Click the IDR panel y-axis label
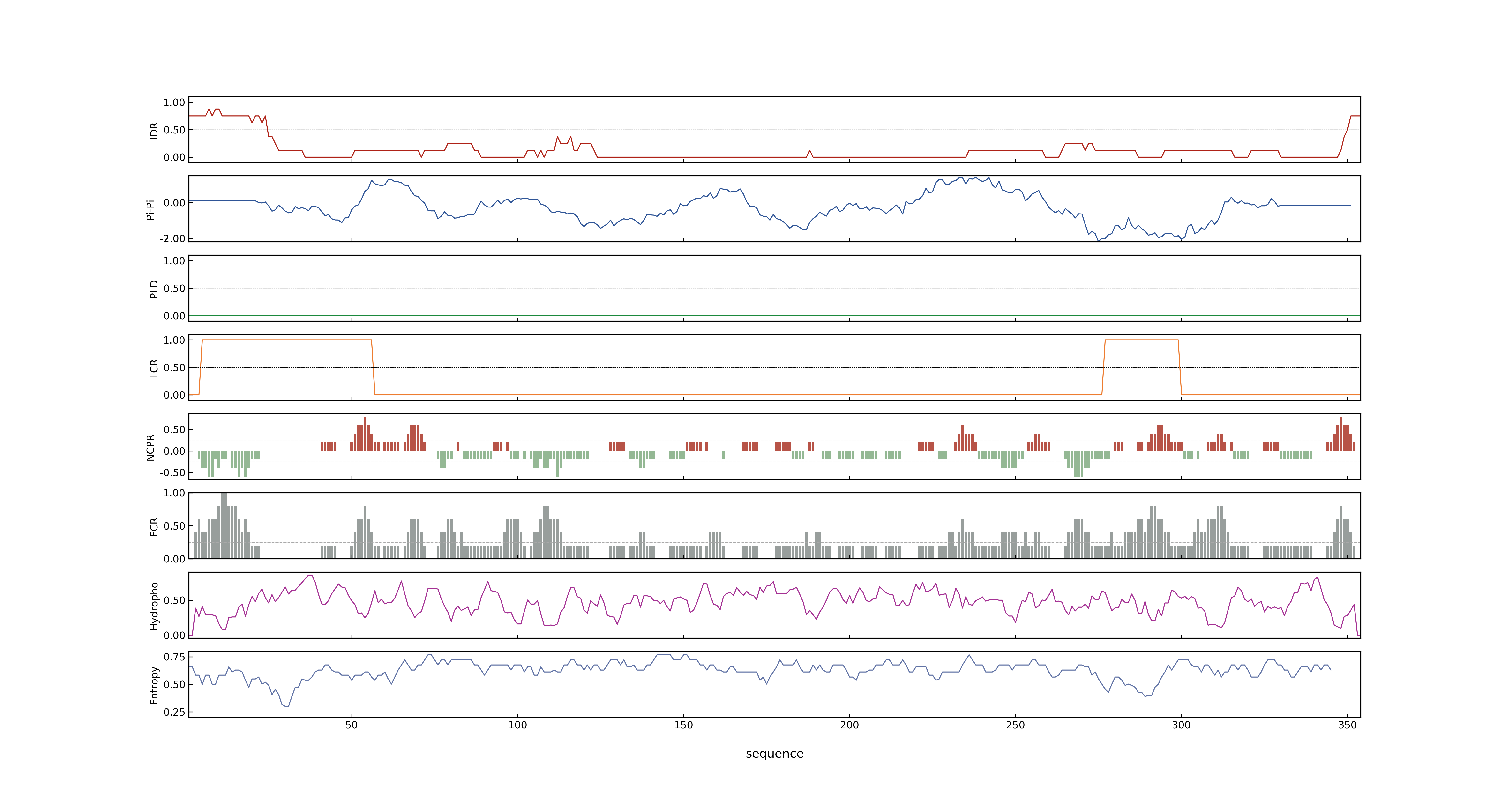 pyautogui.click(x=154, y=130)
